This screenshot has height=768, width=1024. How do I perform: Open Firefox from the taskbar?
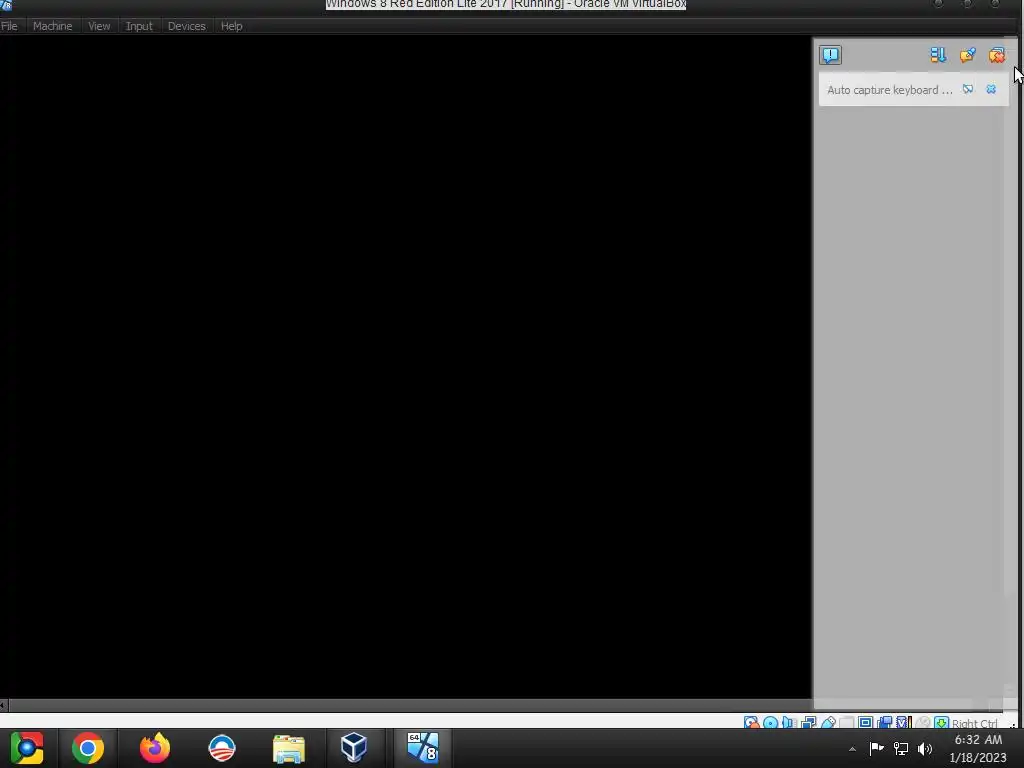tap(155, 748)
